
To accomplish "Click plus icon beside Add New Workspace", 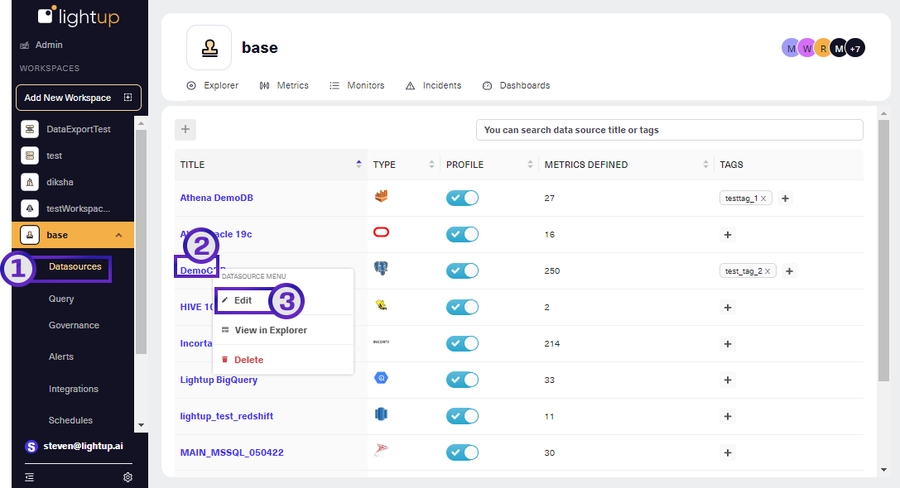I will click(127, 98).
